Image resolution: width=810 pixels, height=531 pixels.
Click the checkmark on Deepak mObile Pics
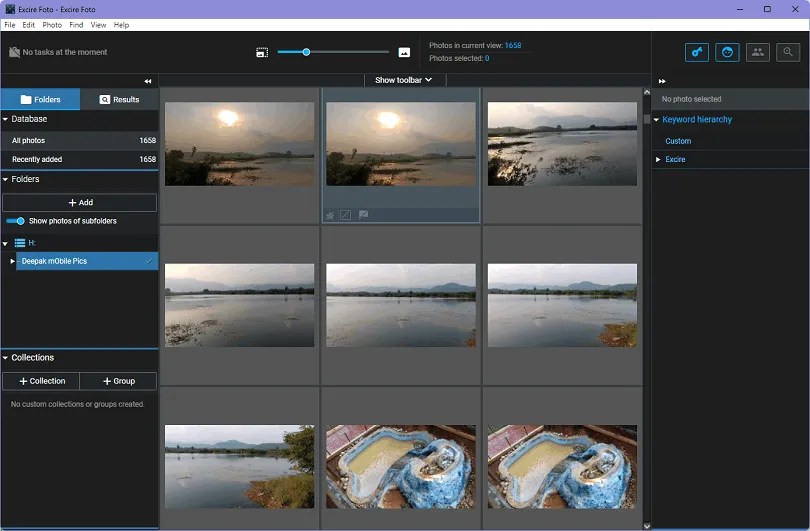pos(149,261)
